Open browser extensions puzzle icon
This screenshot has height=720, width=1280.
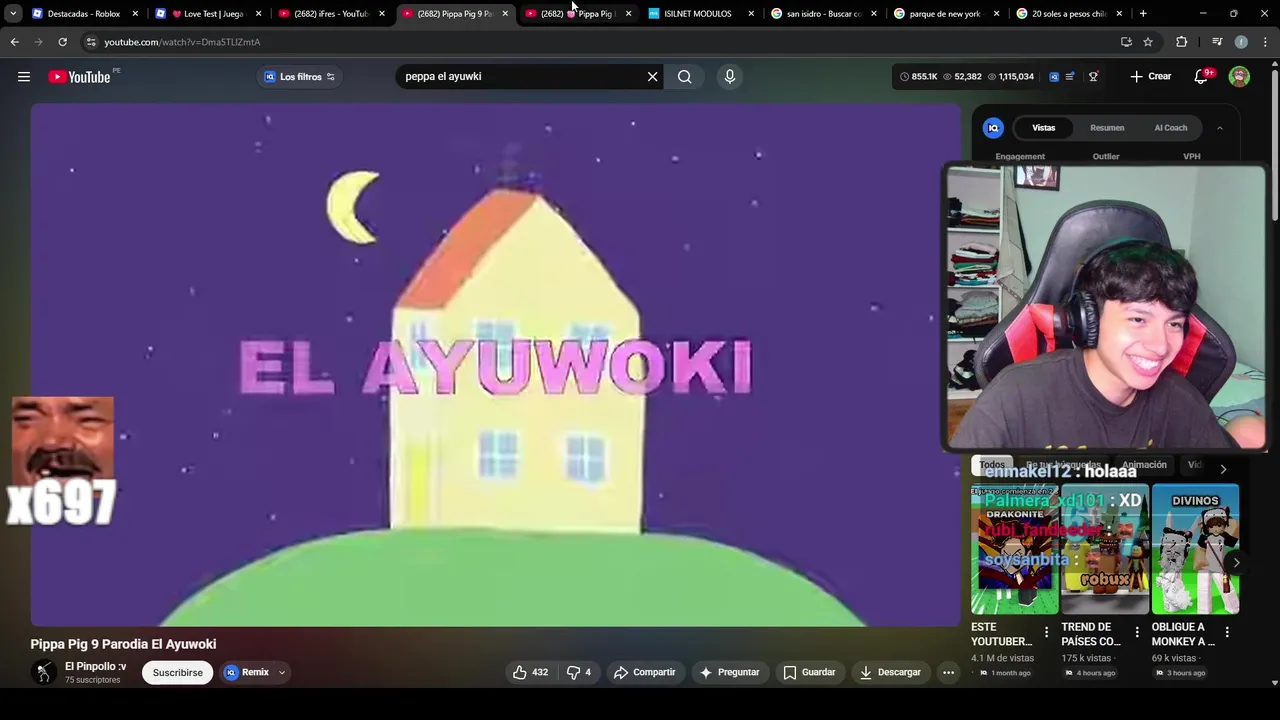pyautogui.click(x=1182, y=42)
